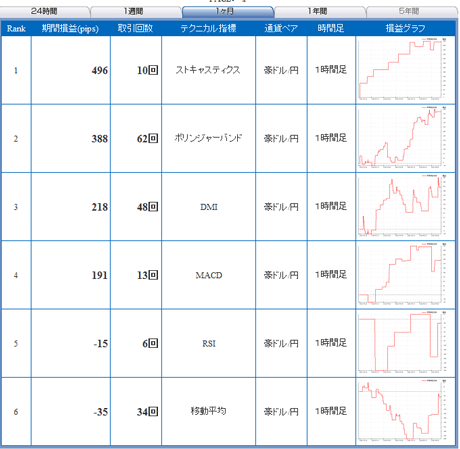Click the 13回 trade count
Image resolution: width=460 pixels, height=449 pixels.
pyautogui.click(x=148, y=275)
